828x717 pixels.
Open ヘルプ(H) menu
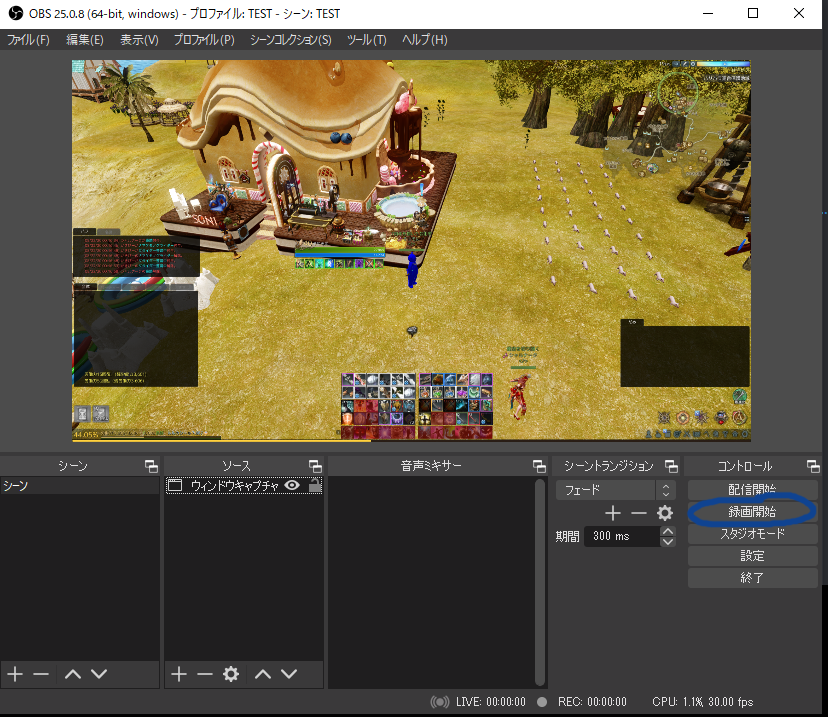(x=425, y=40)
